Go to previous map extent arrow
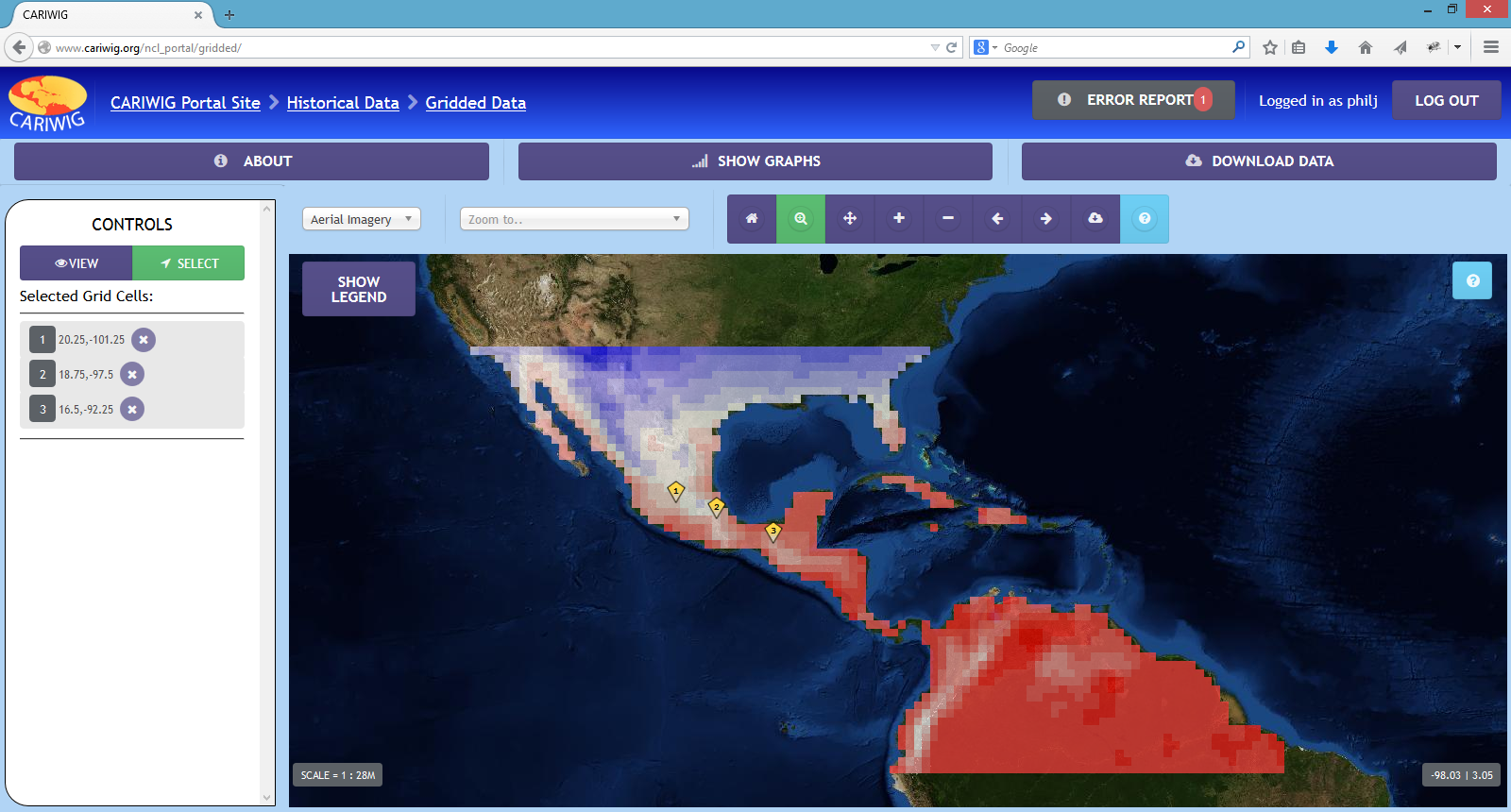 pos(997,219)
